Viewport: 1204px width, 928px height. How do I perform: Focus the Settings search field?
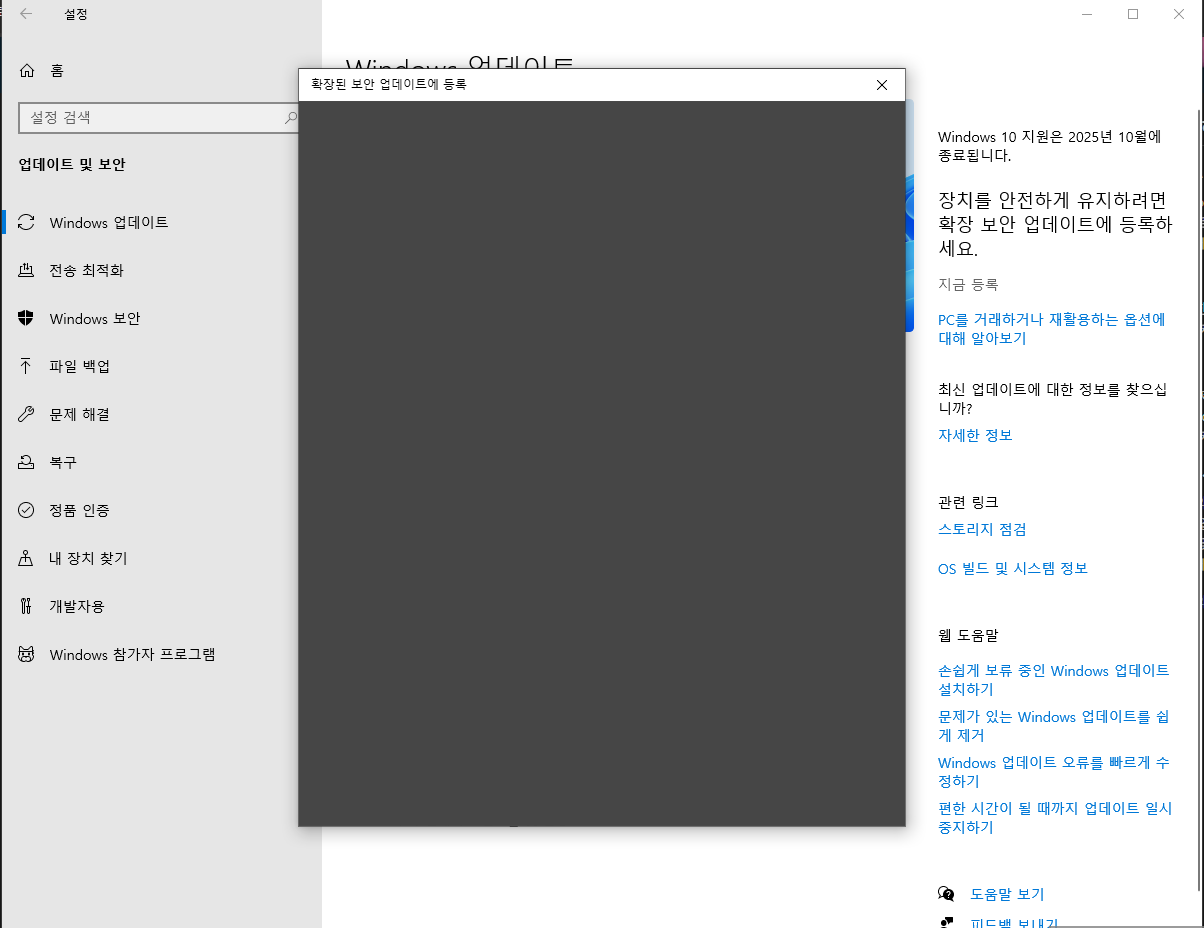(x=160, y=118)
